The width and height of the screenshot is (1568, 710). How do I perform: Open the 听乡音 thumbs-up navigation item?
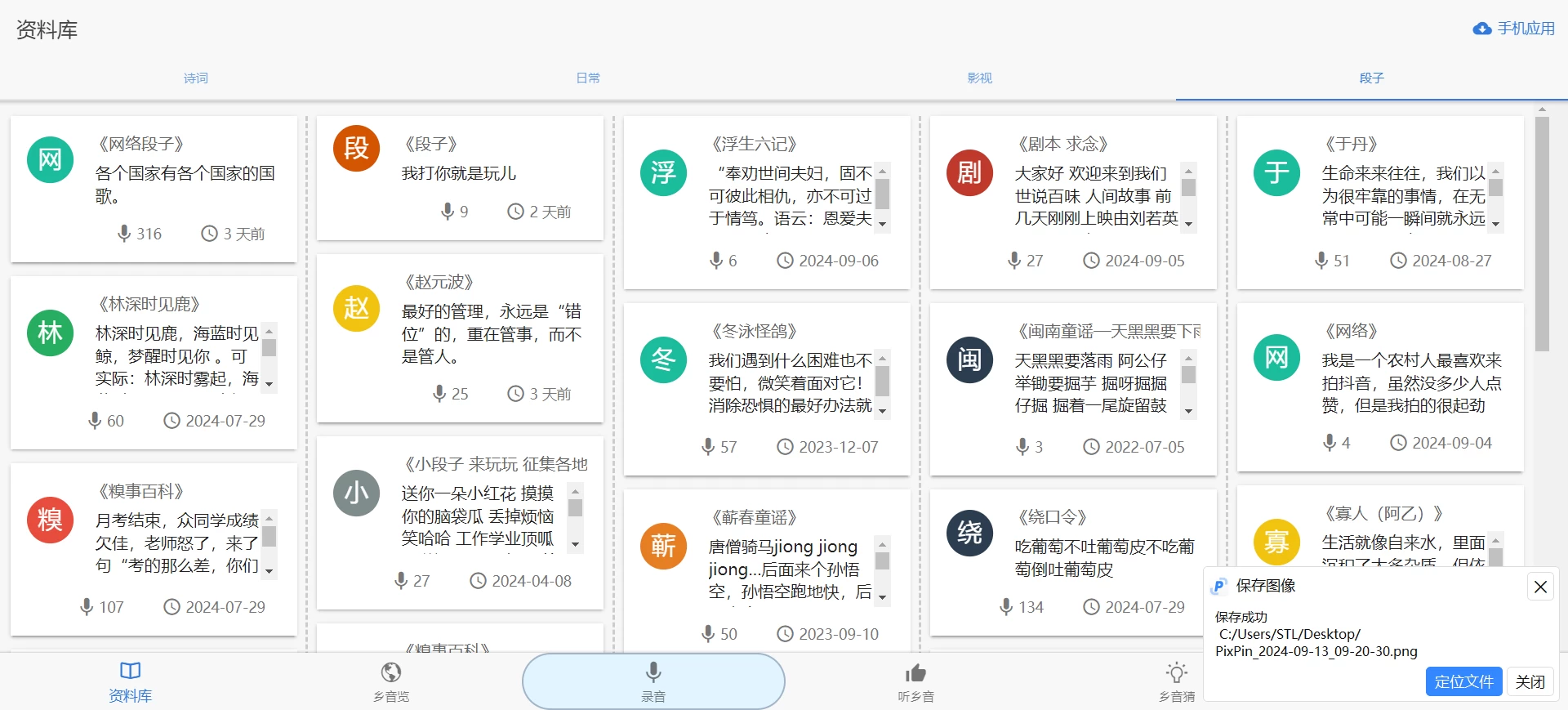coord(915,682)
